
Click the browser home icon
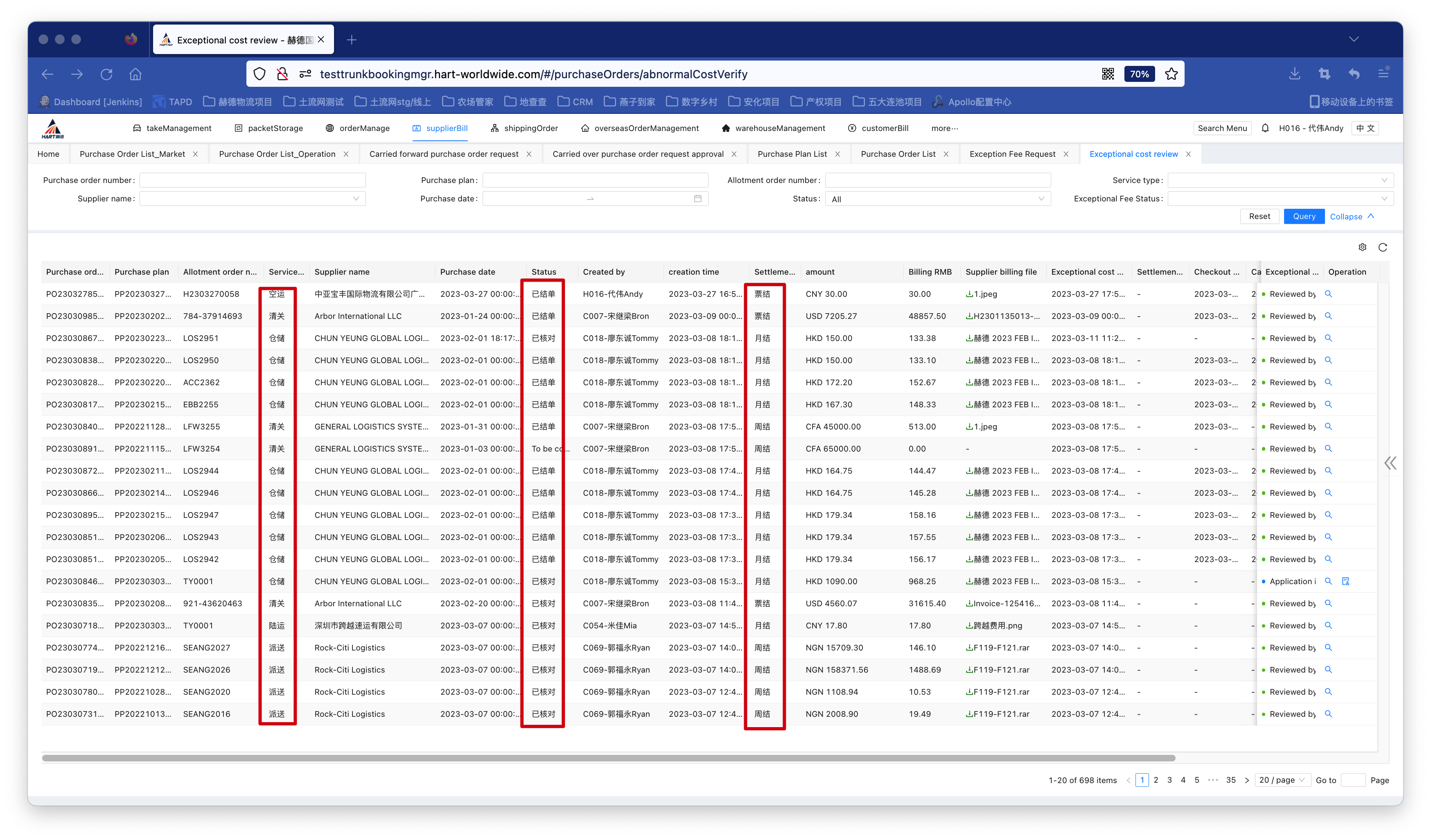pos(135,74)
